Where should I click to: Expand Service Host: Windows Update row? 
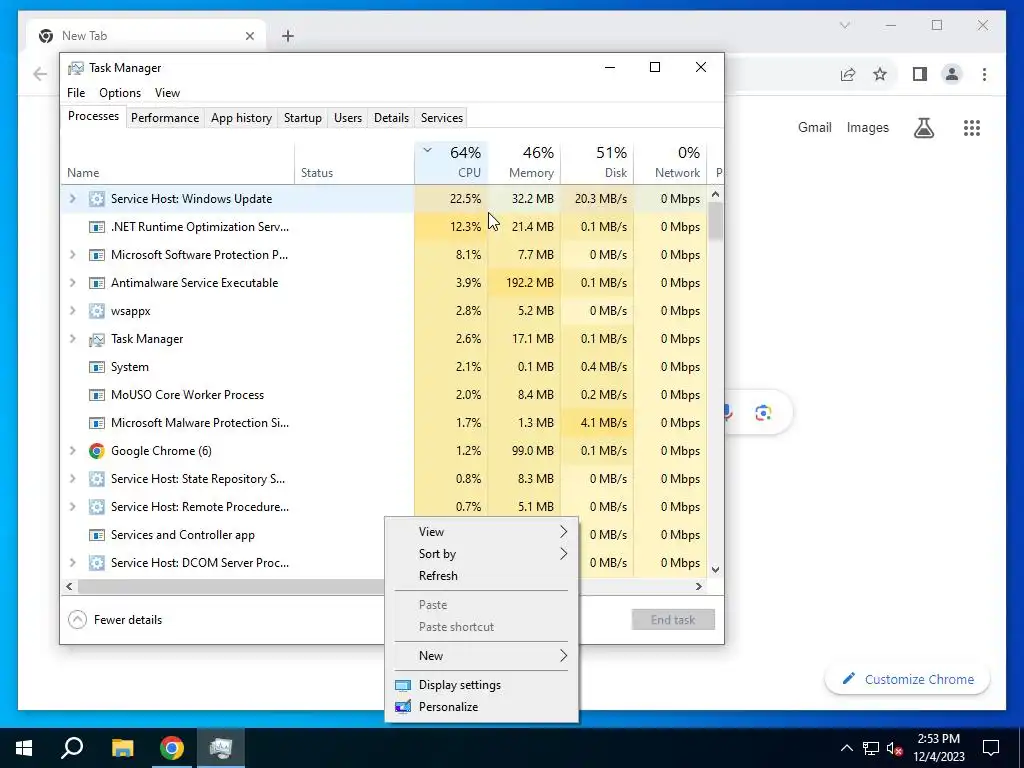coord(72,199)
